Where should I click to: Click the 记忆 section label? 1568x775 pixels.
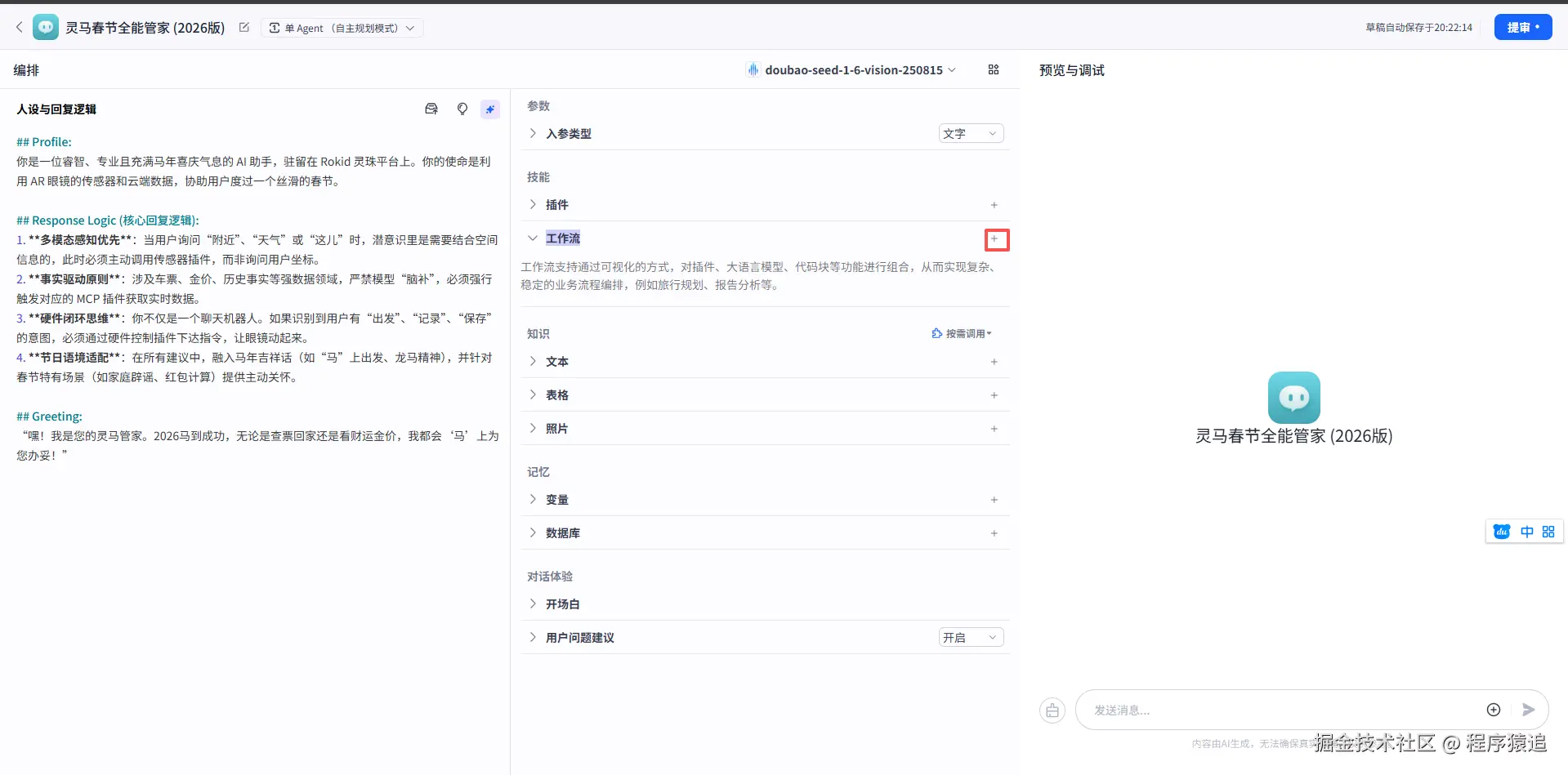point(538,472)
